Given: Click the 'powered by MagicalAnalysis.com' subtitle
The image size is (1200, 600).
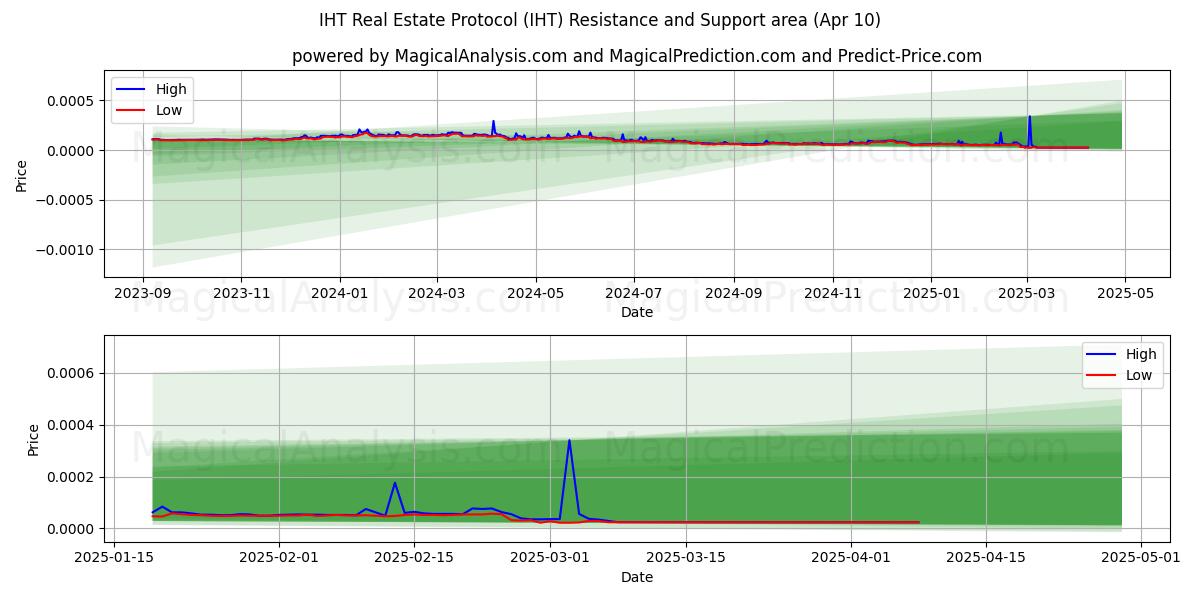Looking at the screenshot, I should [637, 56].
